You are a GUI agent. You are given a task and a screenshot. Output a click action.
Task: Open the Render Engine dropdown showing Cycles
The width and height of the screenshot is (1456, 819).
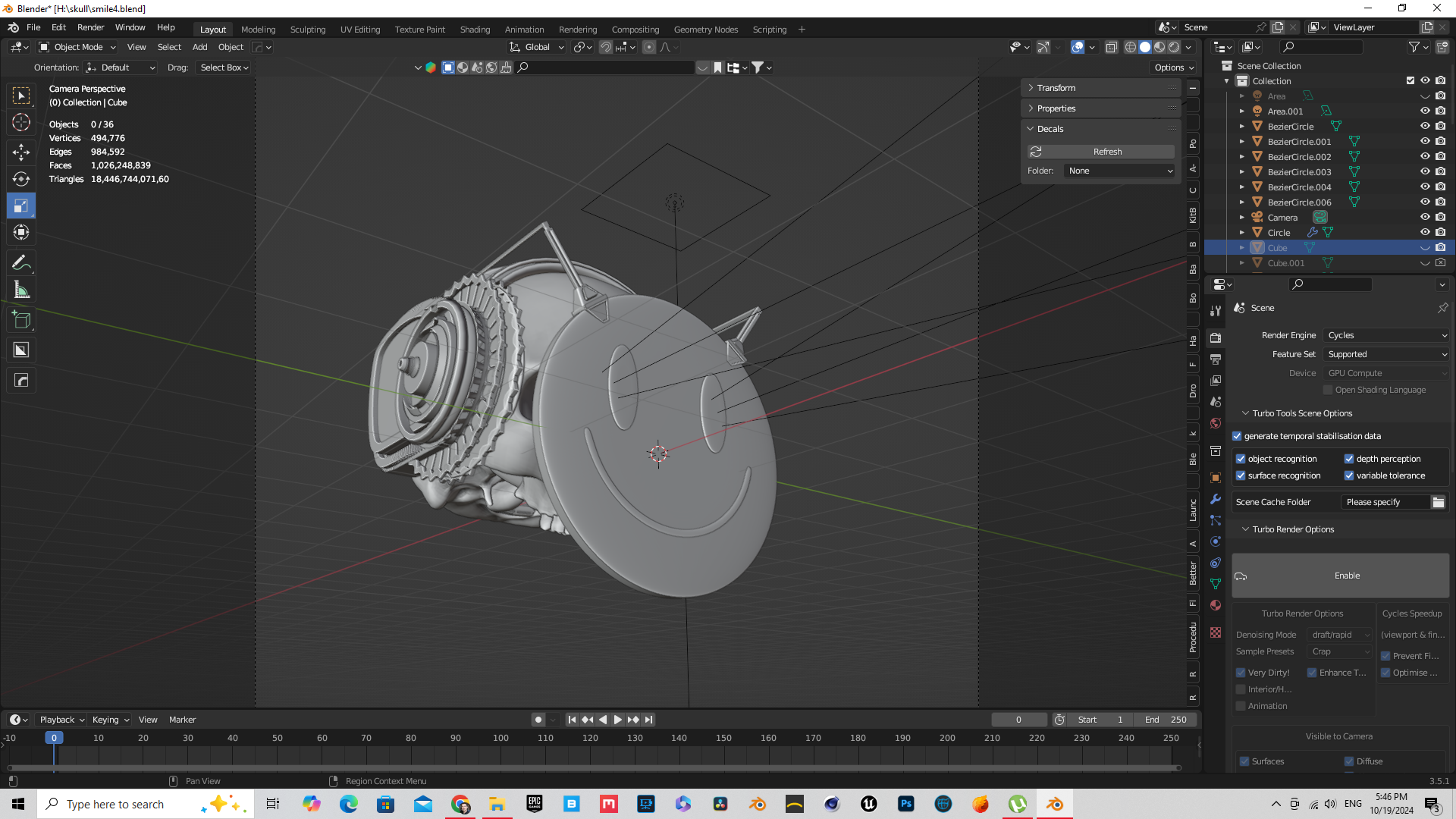[1386, 335]
